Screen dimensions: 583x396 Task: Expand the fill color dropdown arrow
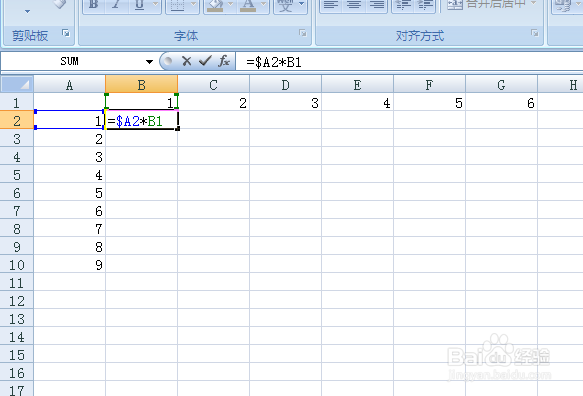click(231, 4)
